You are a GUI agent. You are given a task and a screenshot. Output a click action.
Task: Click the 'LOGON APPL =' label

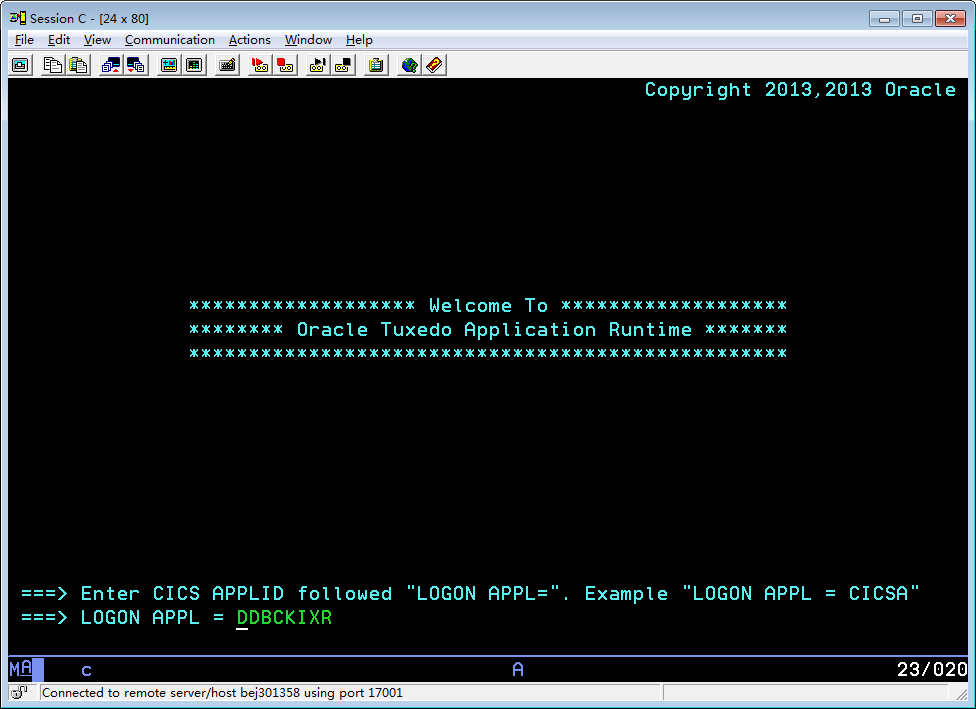tap(152, 617)
